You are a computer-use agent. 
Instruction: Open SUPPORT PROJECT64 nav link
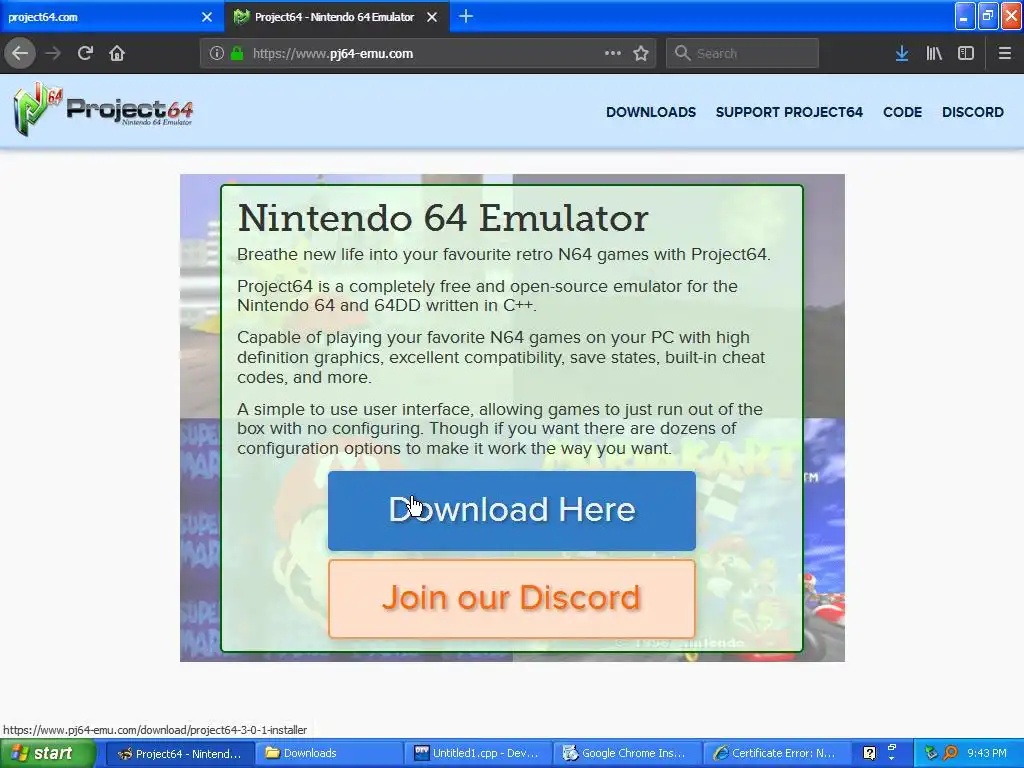pos(789,112)
